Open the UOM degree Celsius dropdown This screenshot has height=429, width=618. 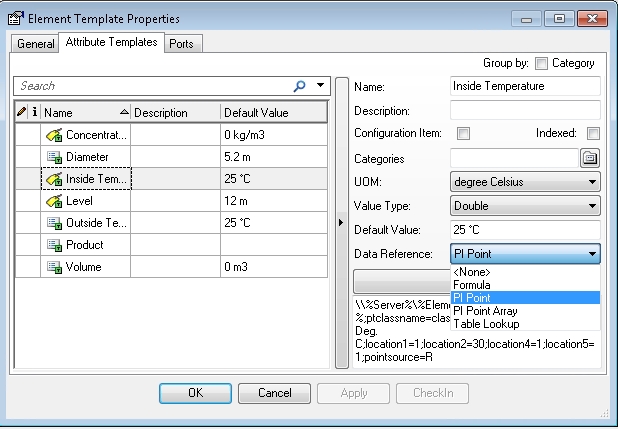point(525,182)
